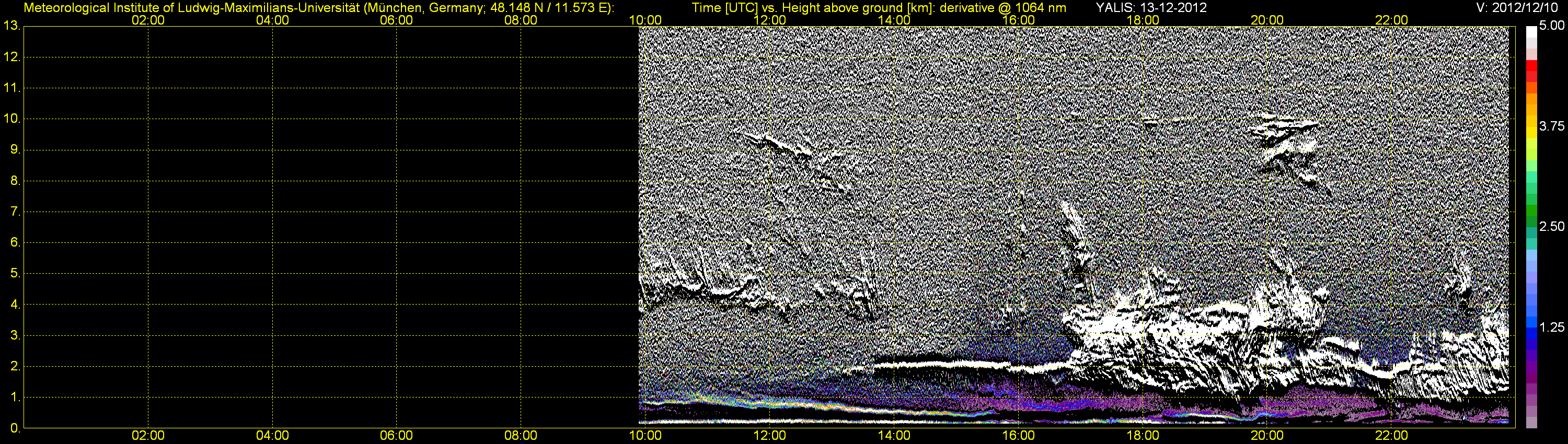Click the 'Time [UTC] vs. Height above ground' heading
The width and height of the screenshot is (1568, 444).
[x=879, y=8]
